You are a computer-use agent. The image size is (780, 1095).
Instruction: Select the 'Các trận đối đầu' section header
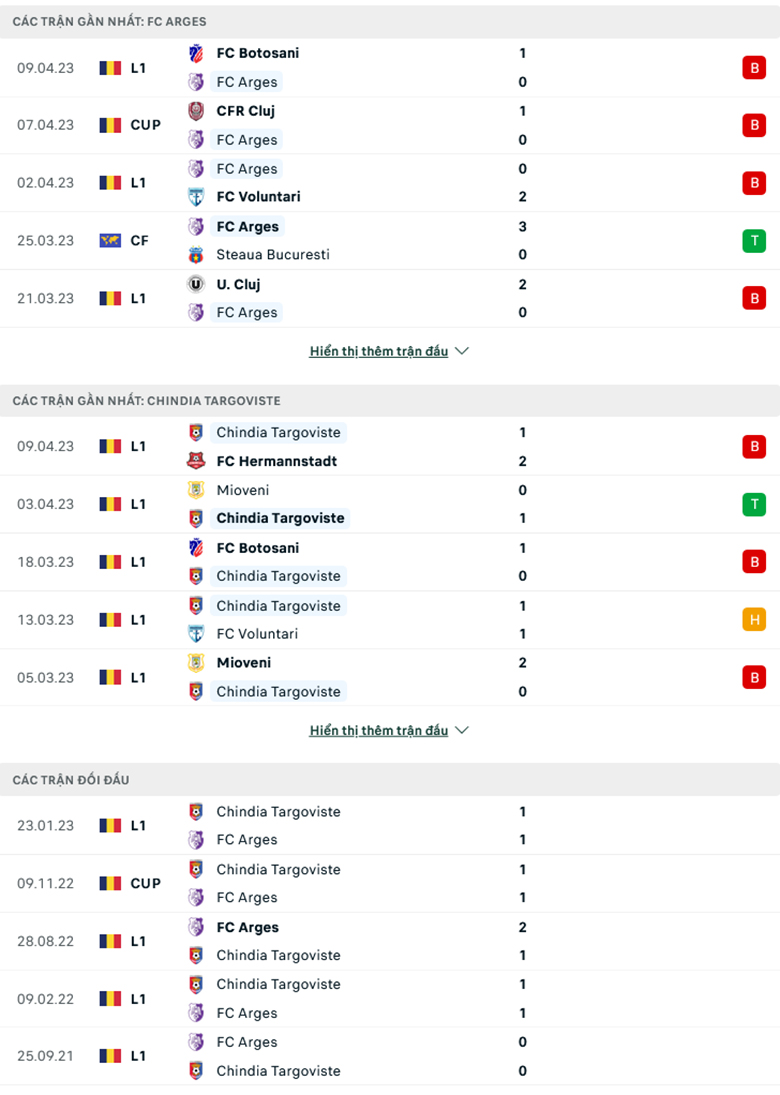(x=71, y=779)
